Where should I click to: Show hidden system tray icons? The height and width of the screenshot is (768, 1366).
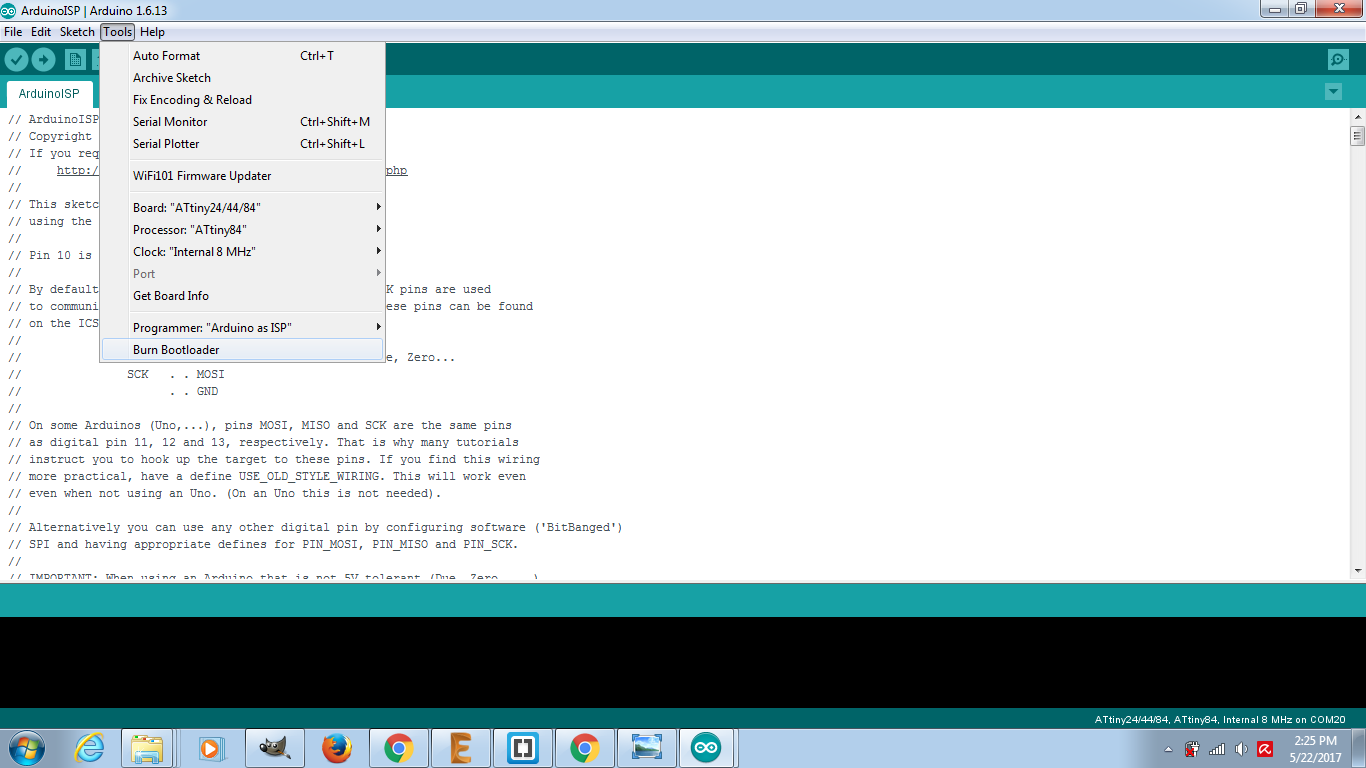(1168, 749)
